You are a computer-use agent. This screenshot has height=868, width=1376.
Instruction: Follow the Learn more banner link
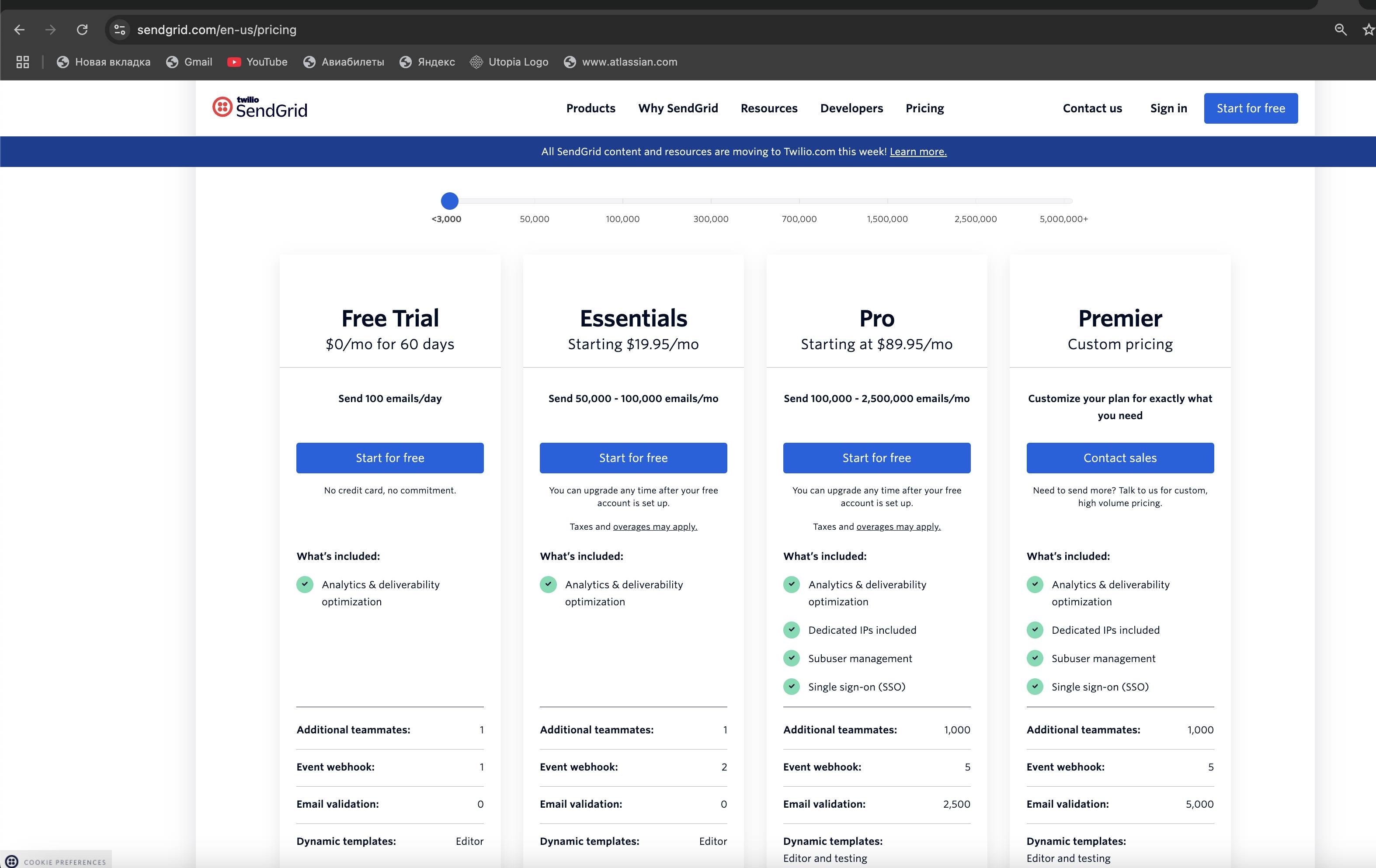[x=918, y=151]
